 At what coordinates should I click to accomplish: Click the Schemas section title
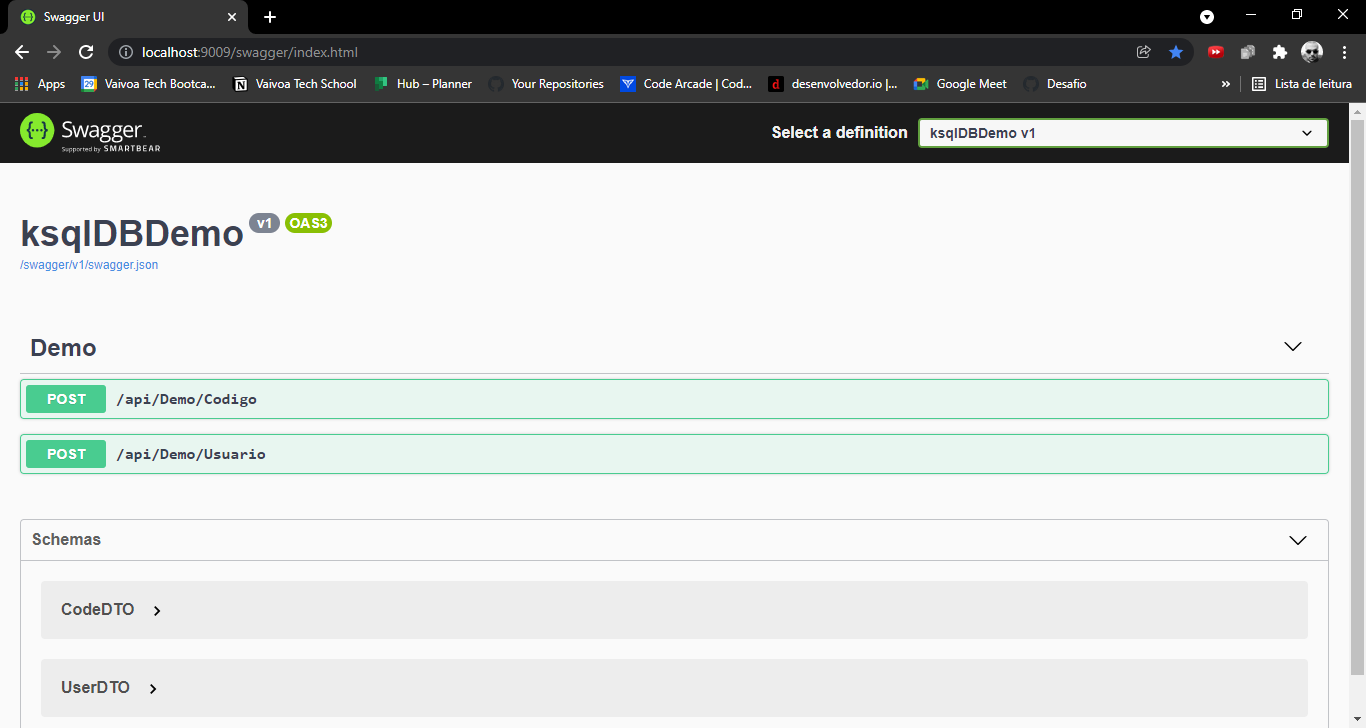(66, 539)
